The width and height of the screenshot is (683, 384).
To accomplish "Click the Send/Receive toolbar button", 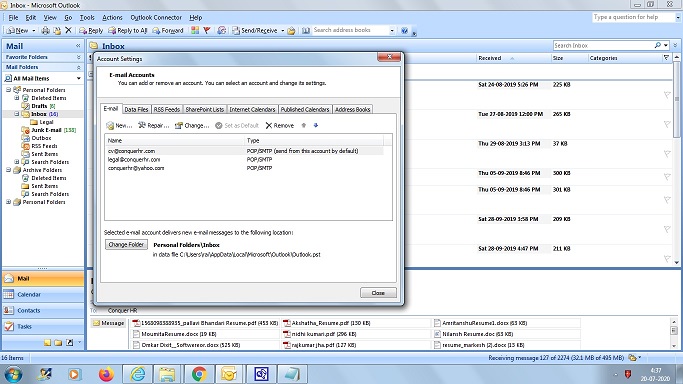I will click(x=255, y=30).
